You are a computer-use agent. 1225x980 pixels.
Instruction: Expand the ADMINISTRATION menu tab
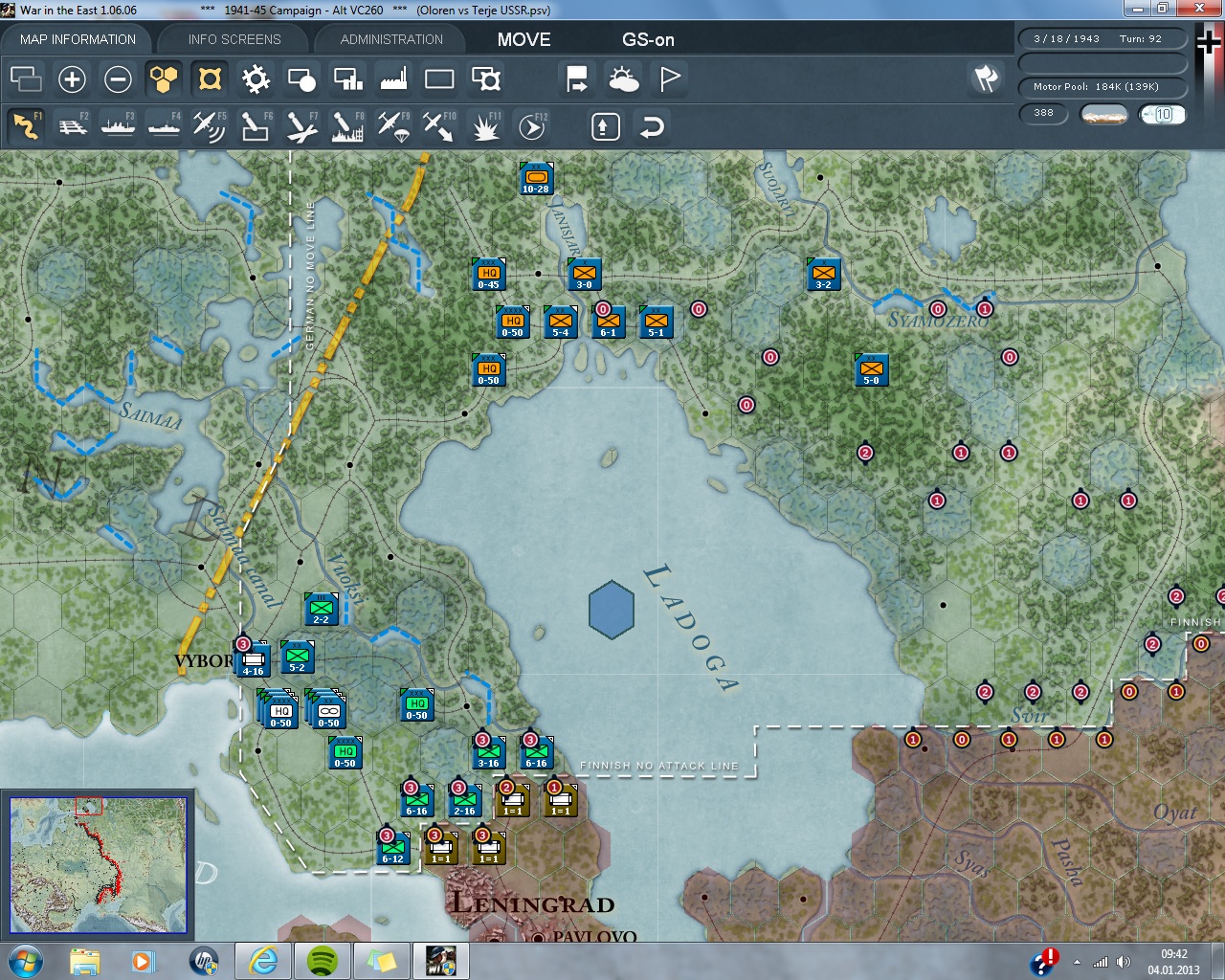coord(391,39)
